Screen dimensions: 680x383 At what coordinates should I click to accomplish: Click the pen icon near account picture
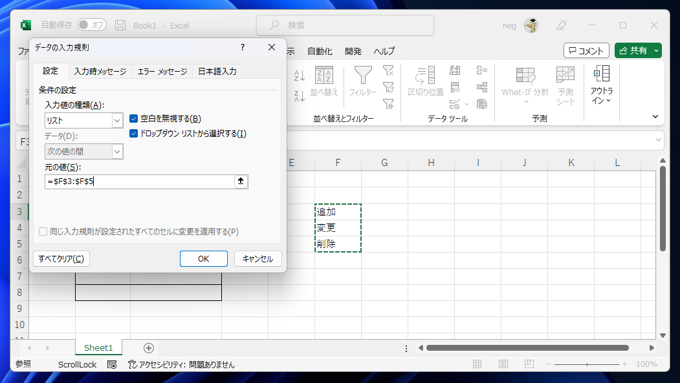click(562, 25)
